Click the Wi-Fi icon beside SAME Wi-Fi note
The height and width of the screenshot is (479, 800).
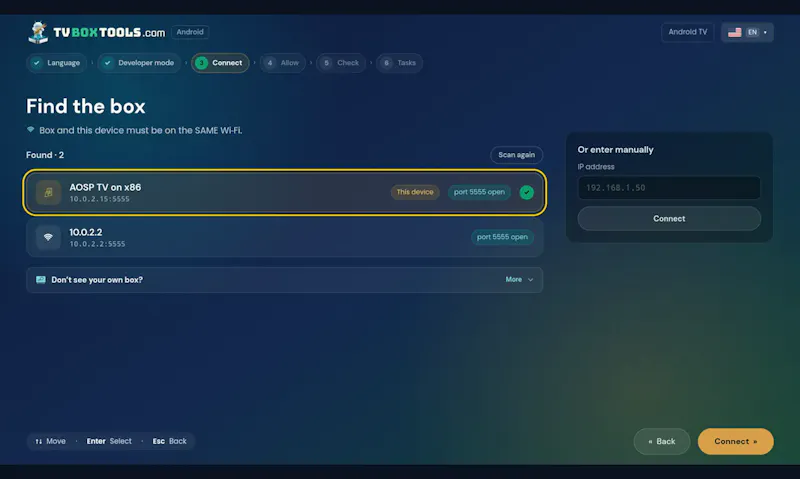pyautogui.click(x=31, y=130)
